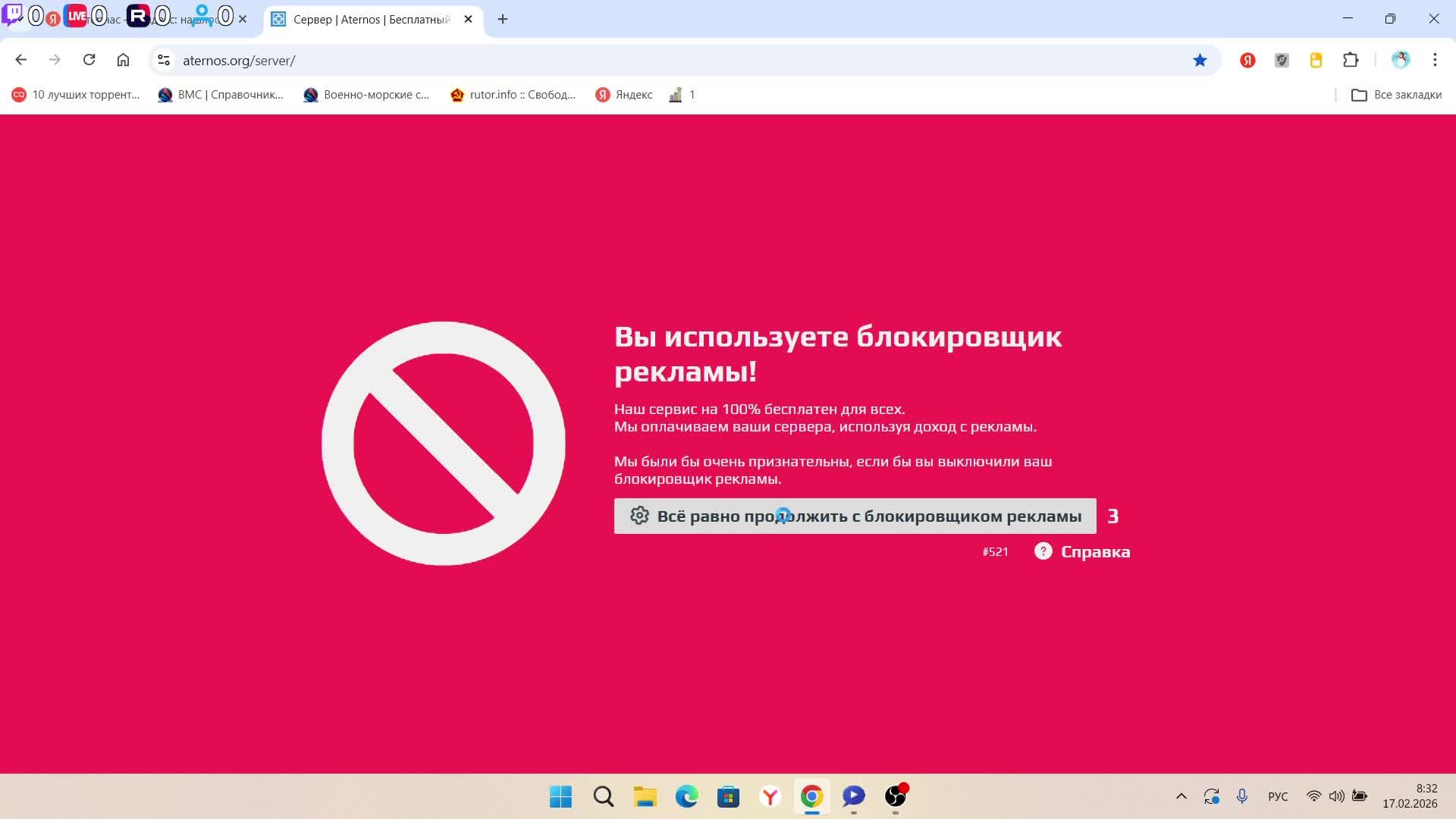Click the shield extension icon
The width and height of the screenshot is (1456, 819).
(1282, 60)
